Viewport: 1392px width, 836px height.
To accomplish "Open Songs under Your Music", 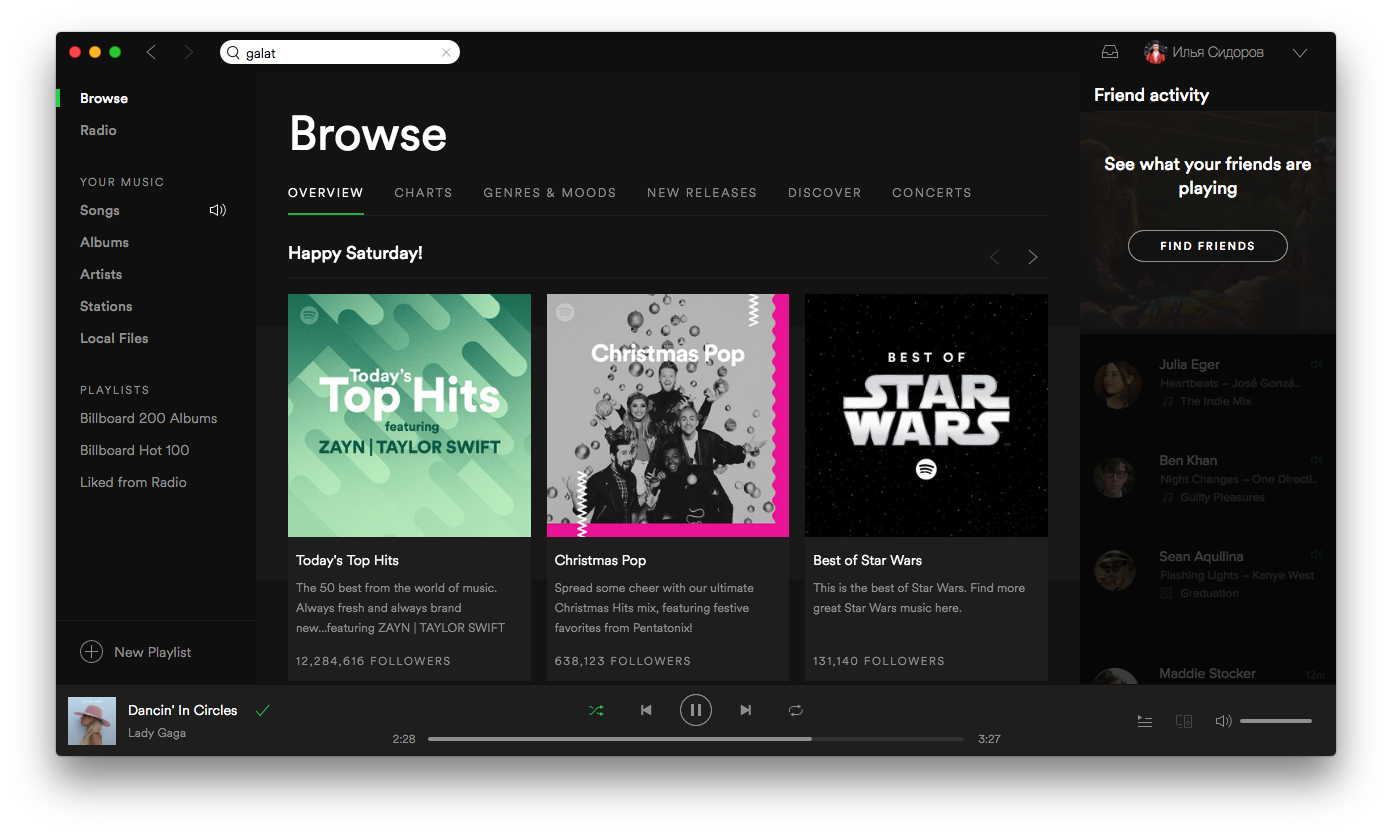I will point(100,210).
